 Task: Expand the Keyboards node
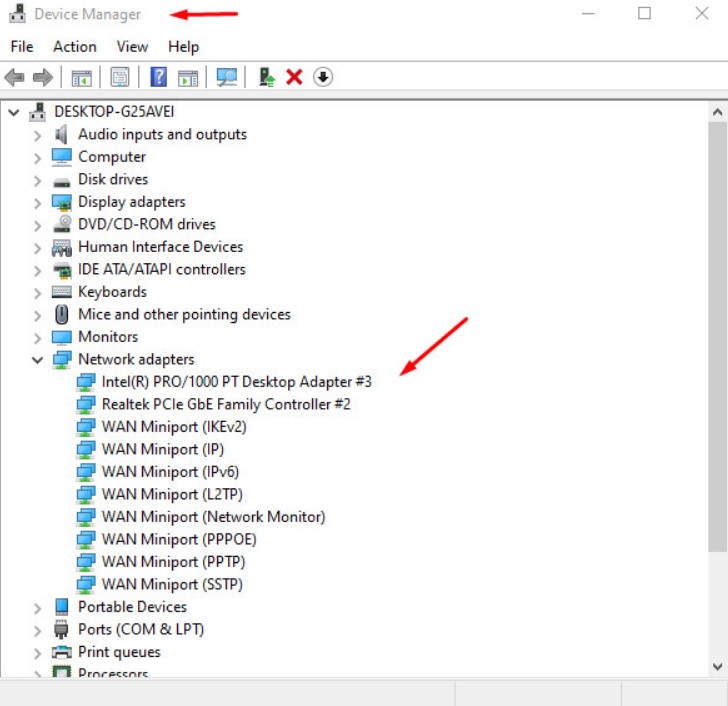pyautogui.click(x=38, y=293)
